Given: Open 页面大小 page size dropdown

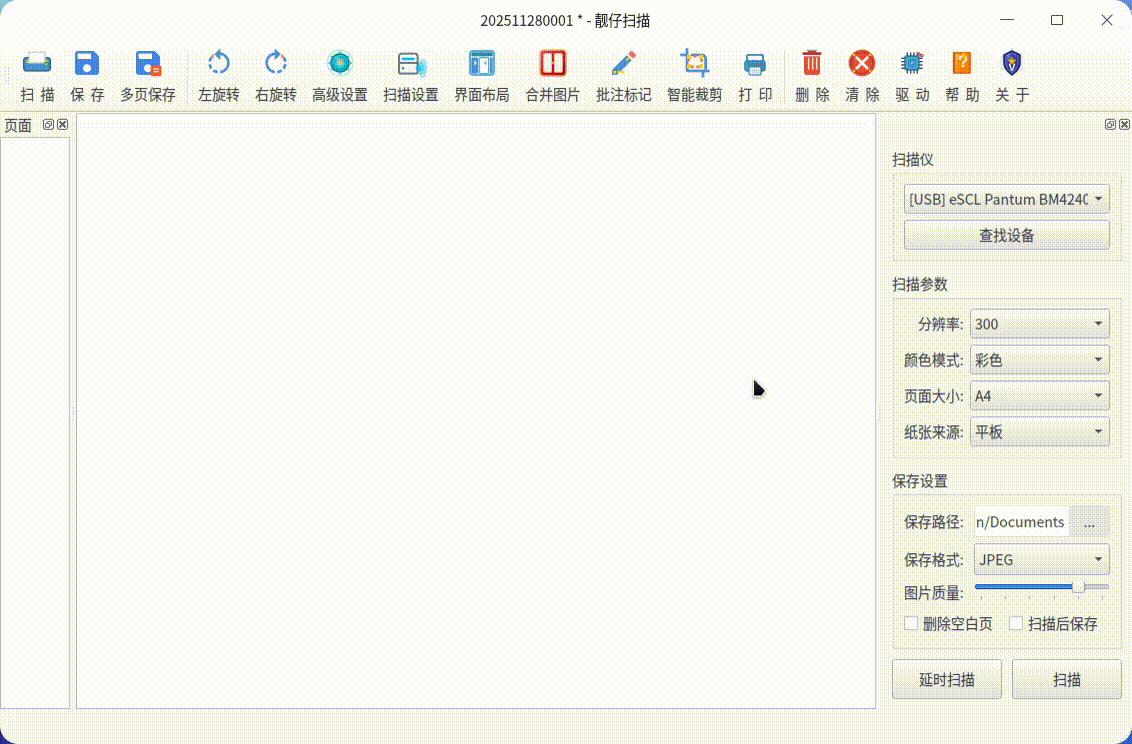Looking at the screenshot, I should (x=1040, y=395).
